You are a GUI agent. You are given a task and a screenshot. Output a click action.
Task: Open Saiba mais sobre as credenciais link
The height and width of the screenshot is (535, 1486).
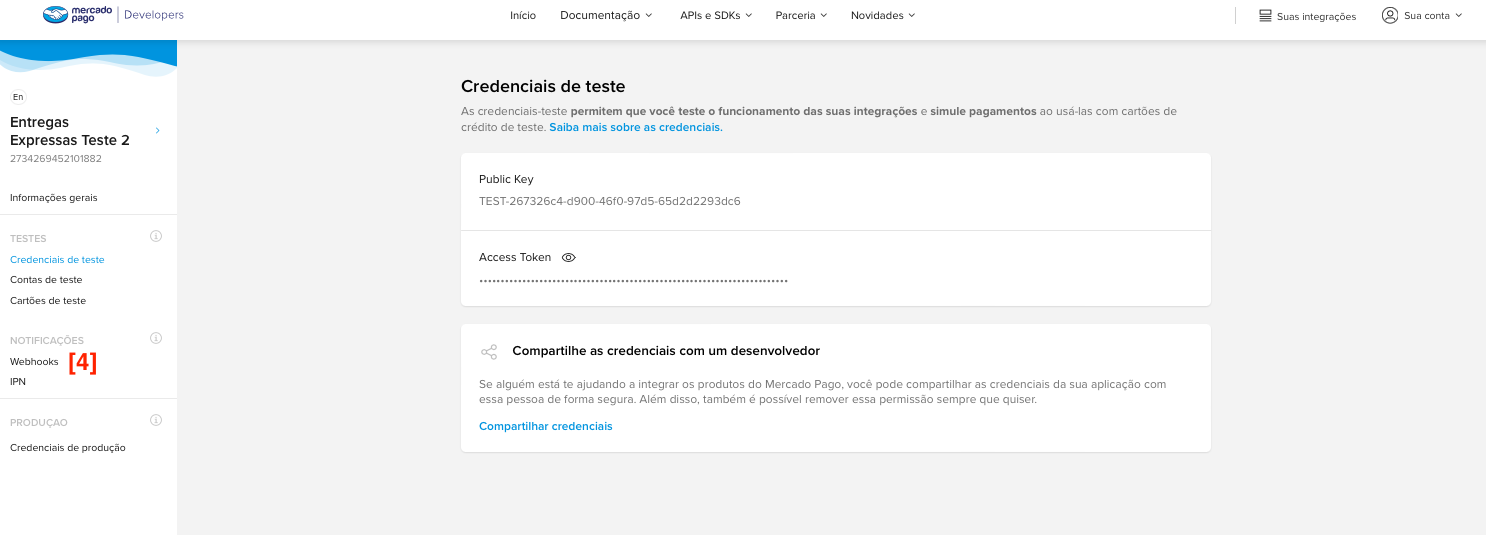(x=635, y=128)
